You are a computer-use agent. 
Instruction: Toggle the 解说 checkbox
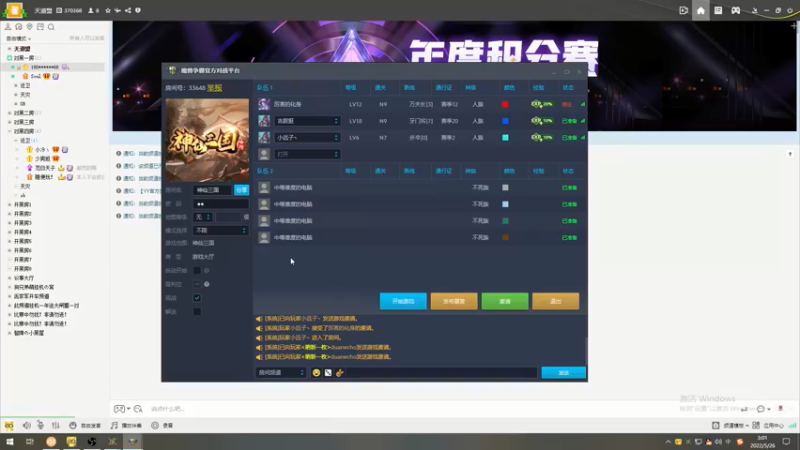coord(197,312)
